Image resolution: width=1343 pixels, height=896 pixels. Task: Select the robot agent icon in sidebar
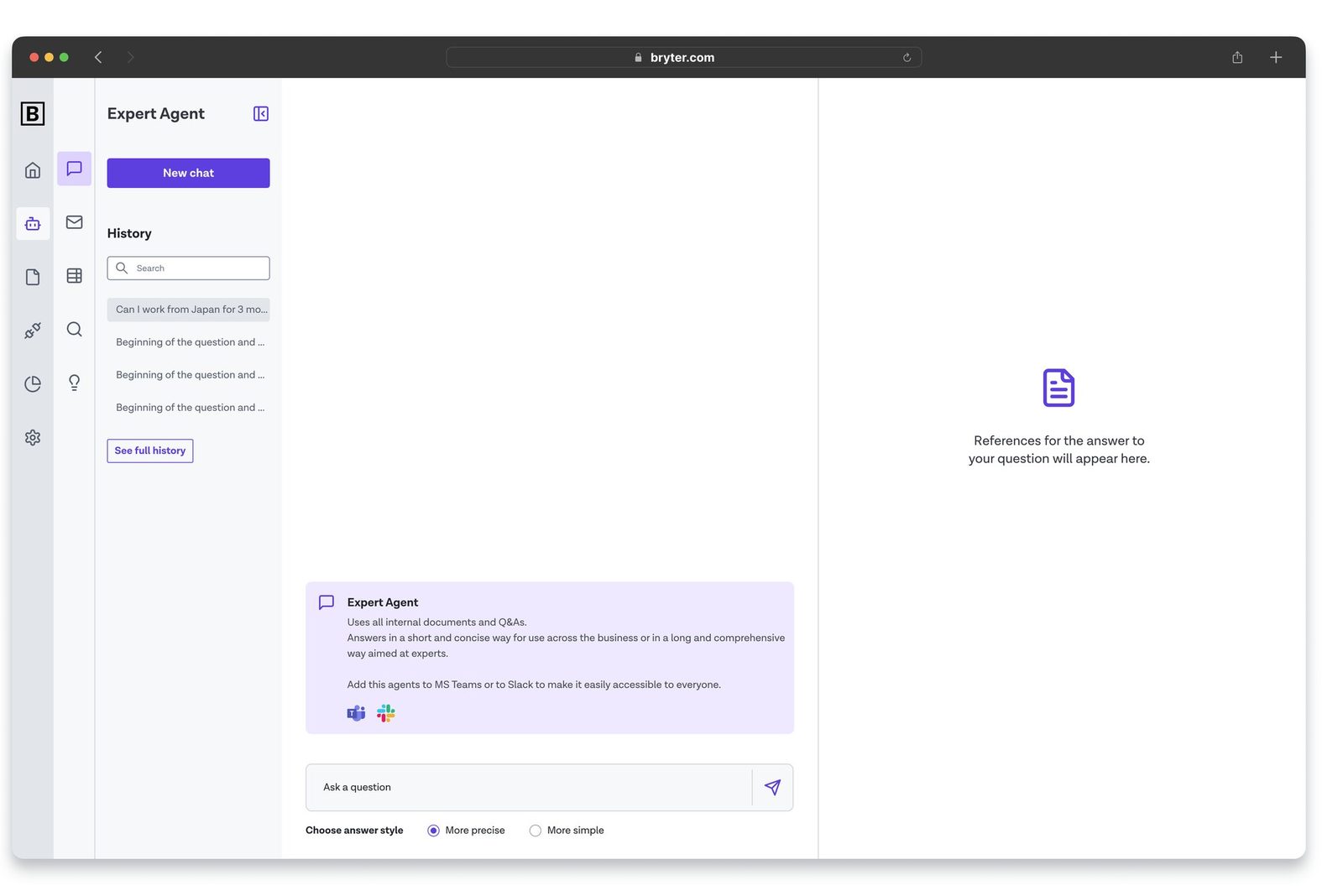click(33, 224)
